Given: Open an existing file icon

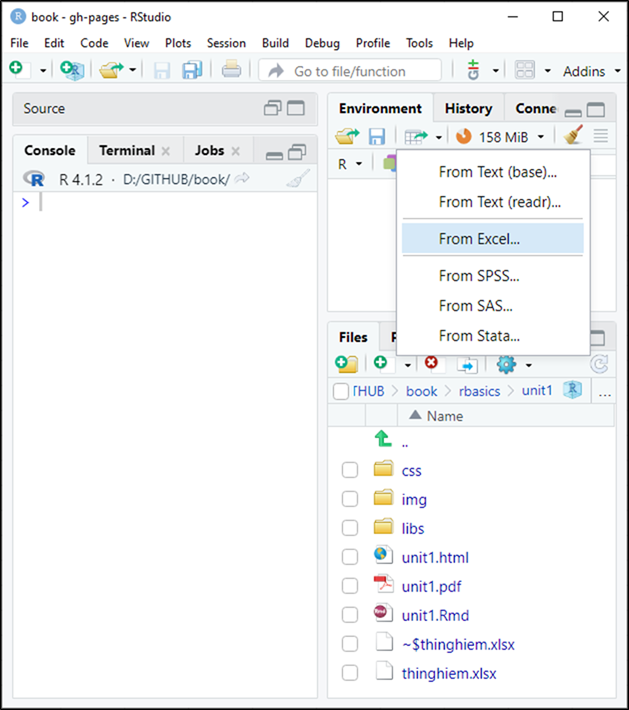Looking at the screenshot, I should click(111, 70).
